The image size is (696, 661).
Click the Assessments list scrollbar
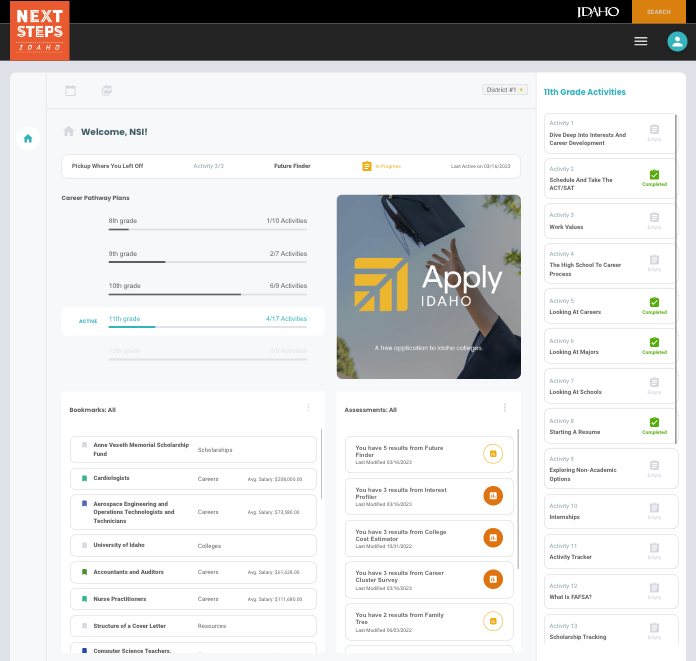518,499
